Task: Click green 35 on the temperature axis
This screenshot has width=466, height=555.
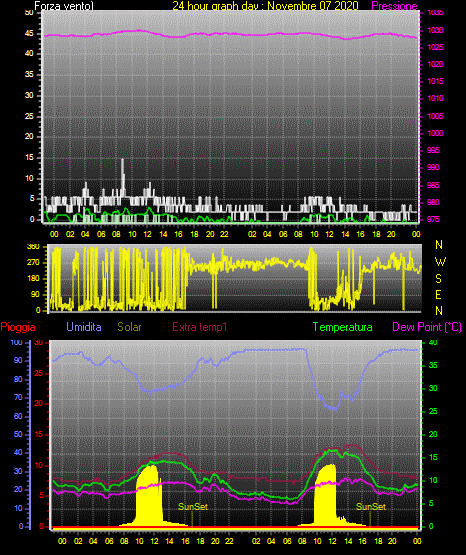Action: (433, 365)
